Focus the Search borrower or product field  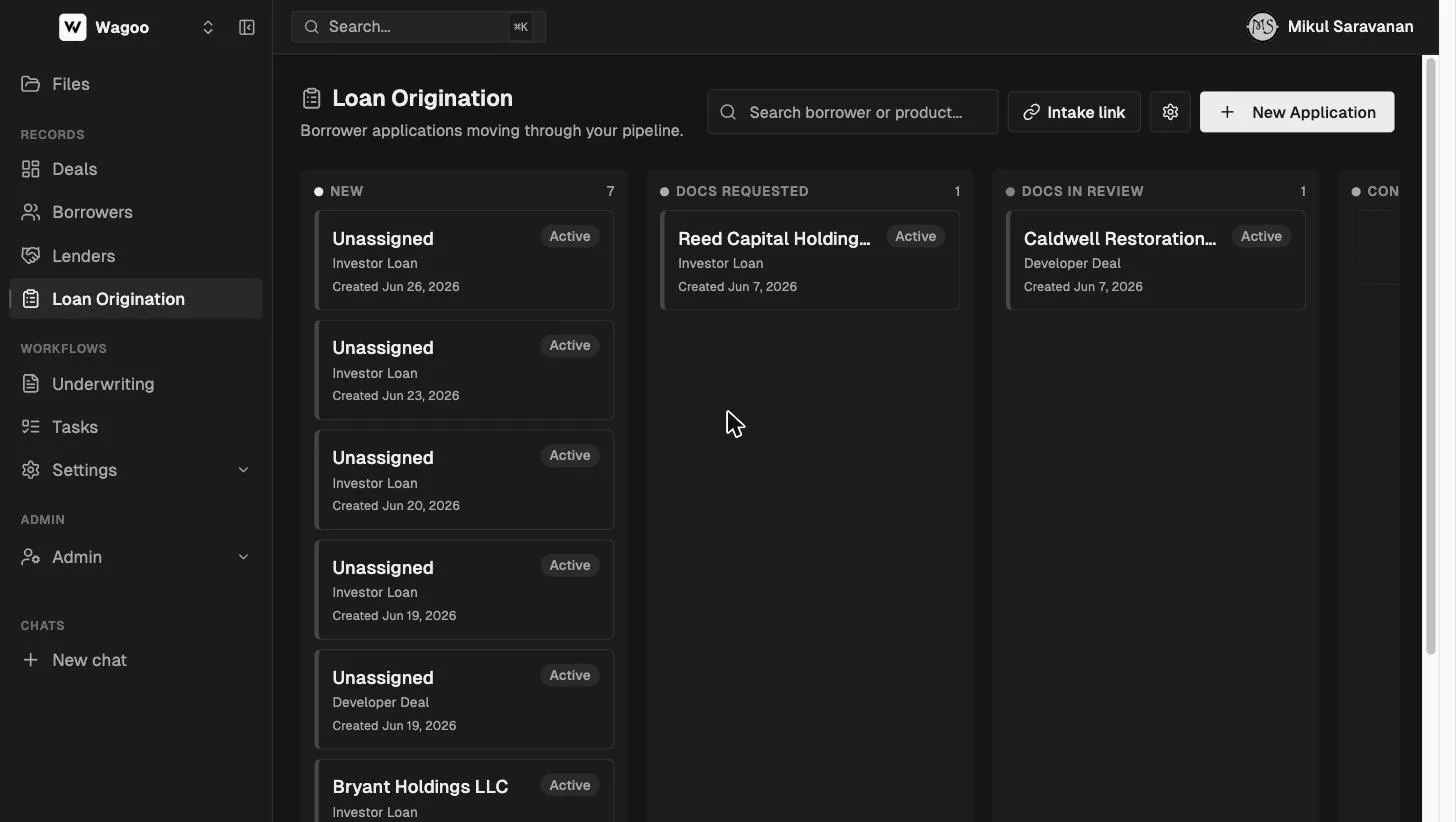(853, 112)
